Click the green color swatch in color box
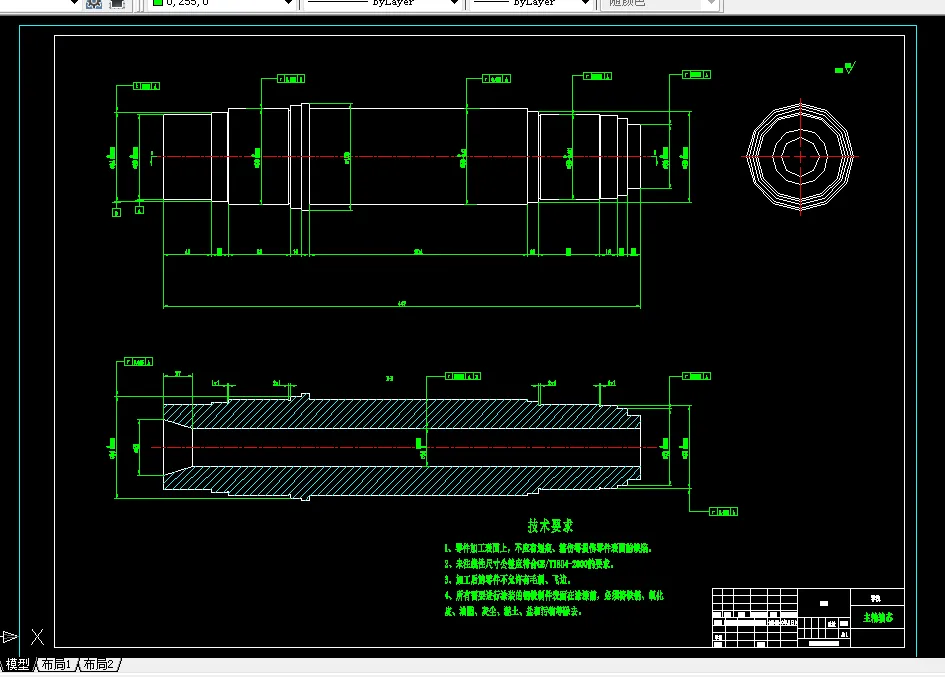945x677 pixels. coord(158,2)
